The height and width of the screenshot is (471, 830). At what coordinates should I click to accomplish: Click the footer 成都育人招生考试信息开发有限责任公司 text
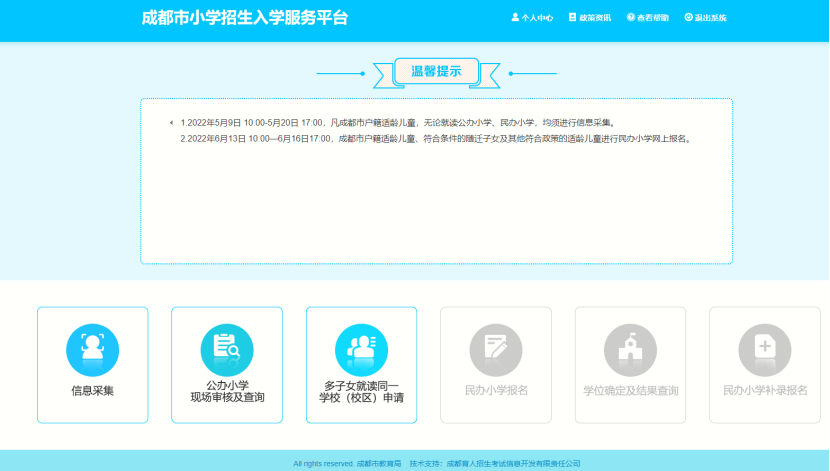click(513, 464)
